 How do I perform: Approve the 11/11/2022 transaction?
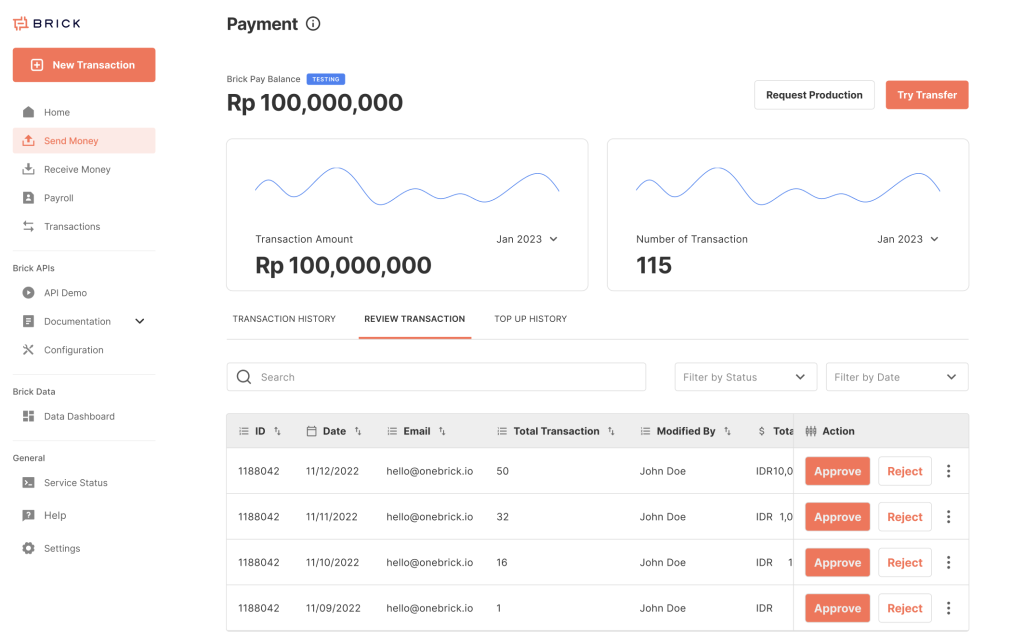point(837,517)
